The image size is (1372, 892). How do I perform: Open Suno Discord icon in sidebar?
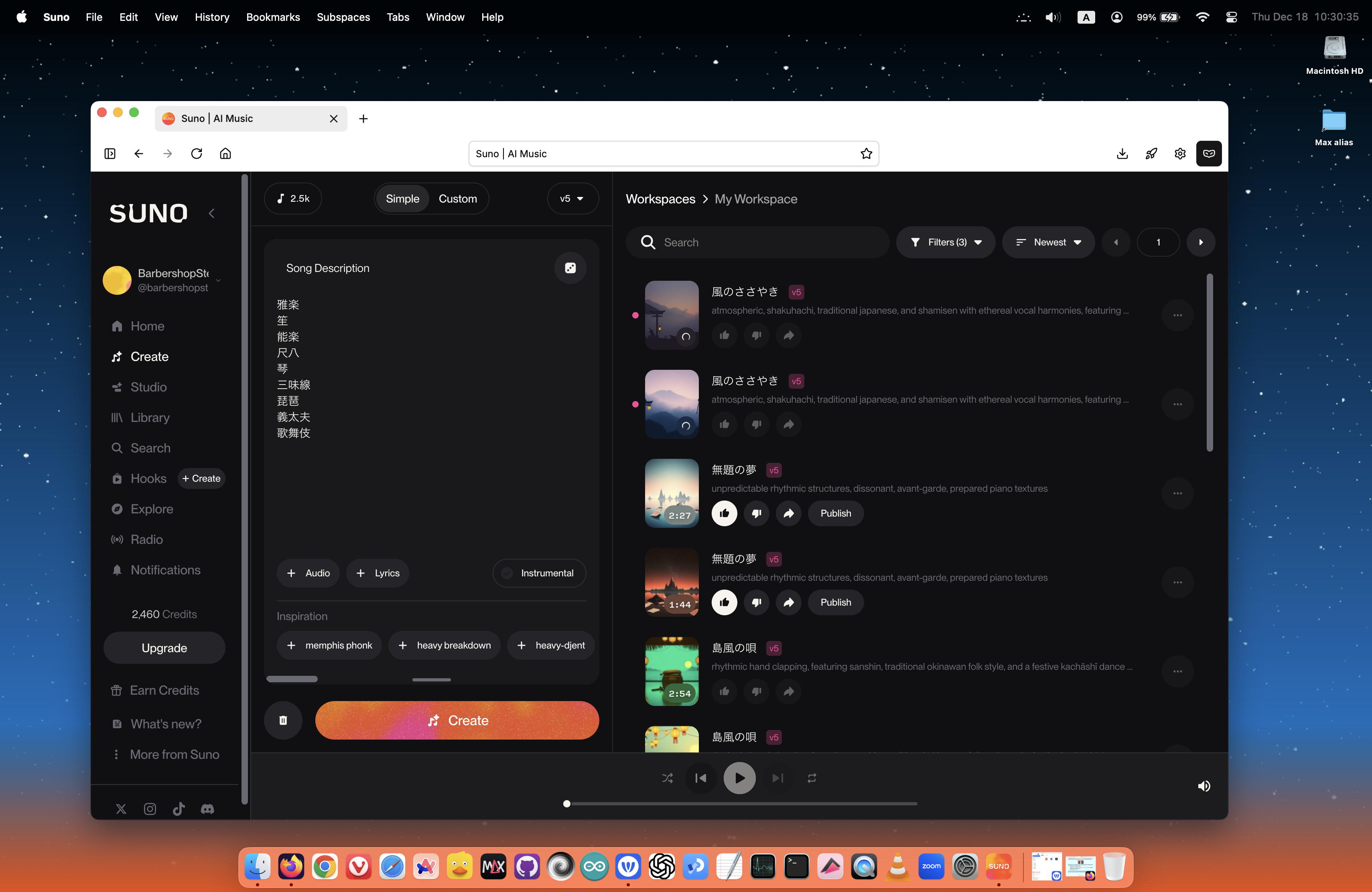207,809
